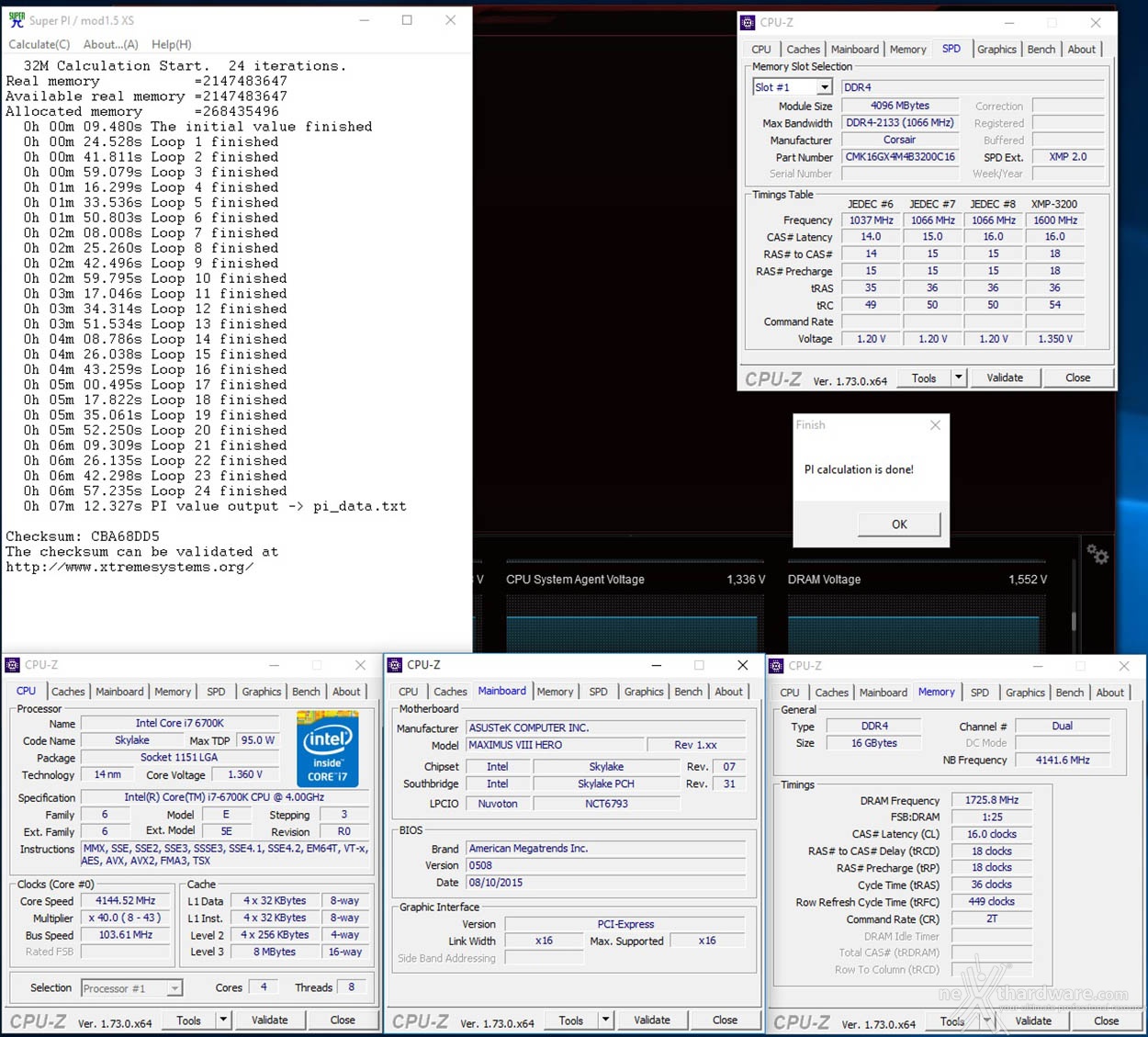The height and width of the screenshot is (1037, 1148).
Task: Open the settings gear in the monitoring panel
Action: point(1097,554)
